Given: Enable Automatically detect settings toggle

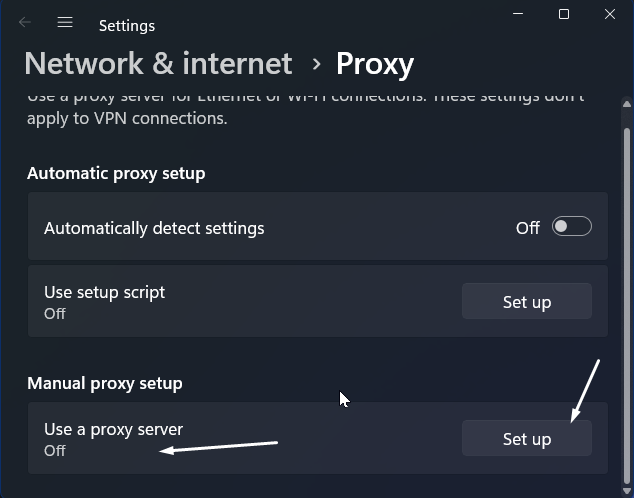Looking at the screenshot, I should (572, 227).
